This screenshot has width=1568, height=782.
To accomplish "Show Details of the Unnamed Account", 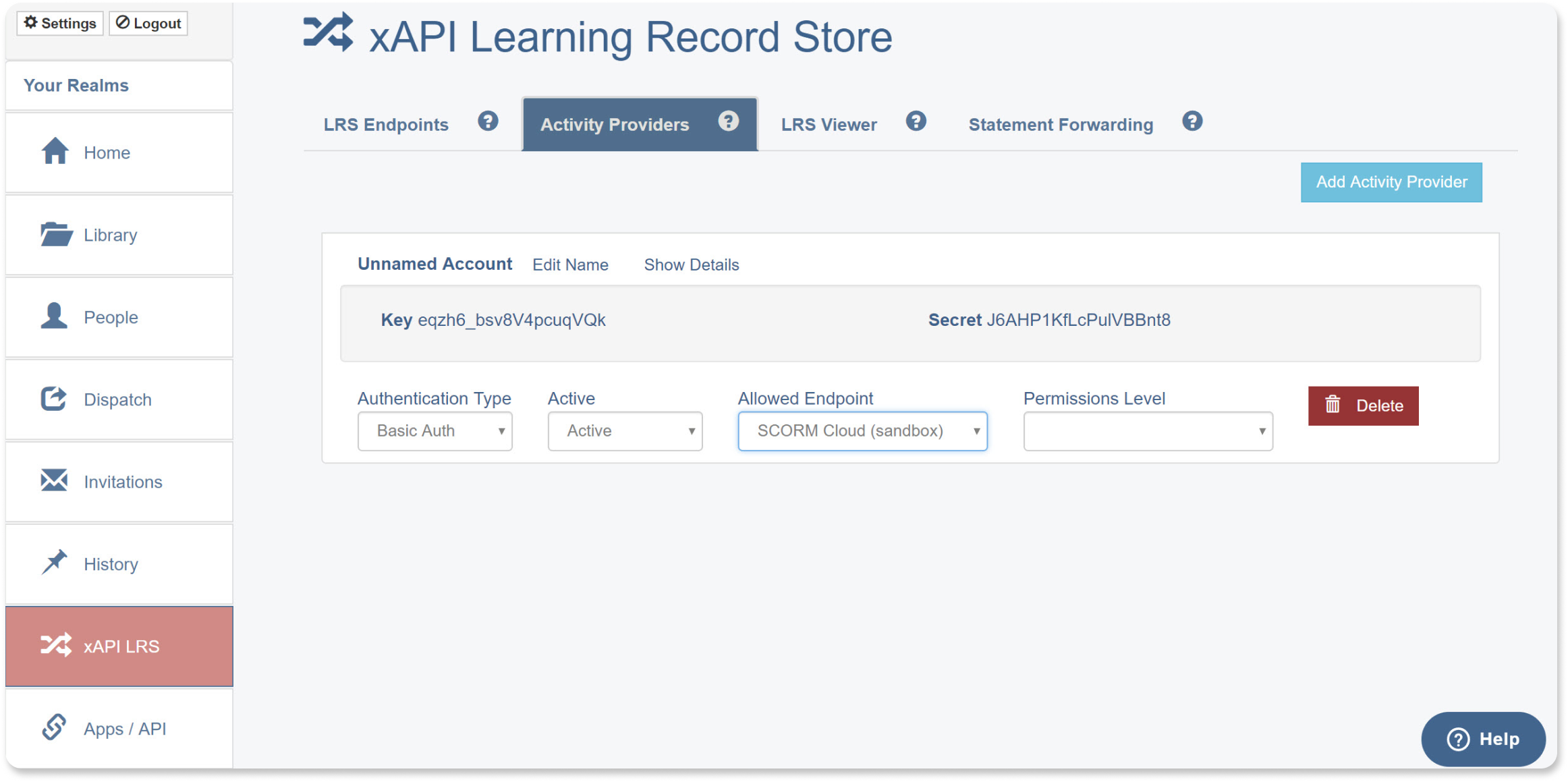I will coord(691,264).
